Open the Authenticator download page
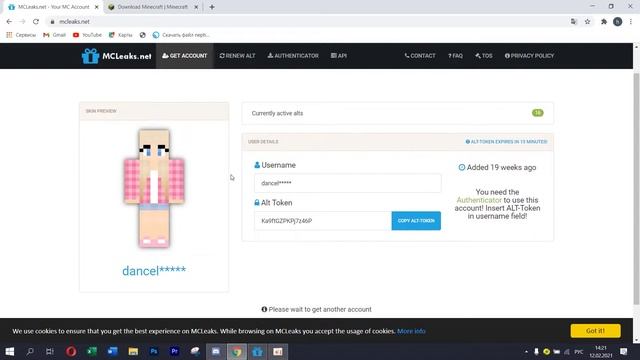The height and width of the screenshot is (360, 640). point(293,56)
